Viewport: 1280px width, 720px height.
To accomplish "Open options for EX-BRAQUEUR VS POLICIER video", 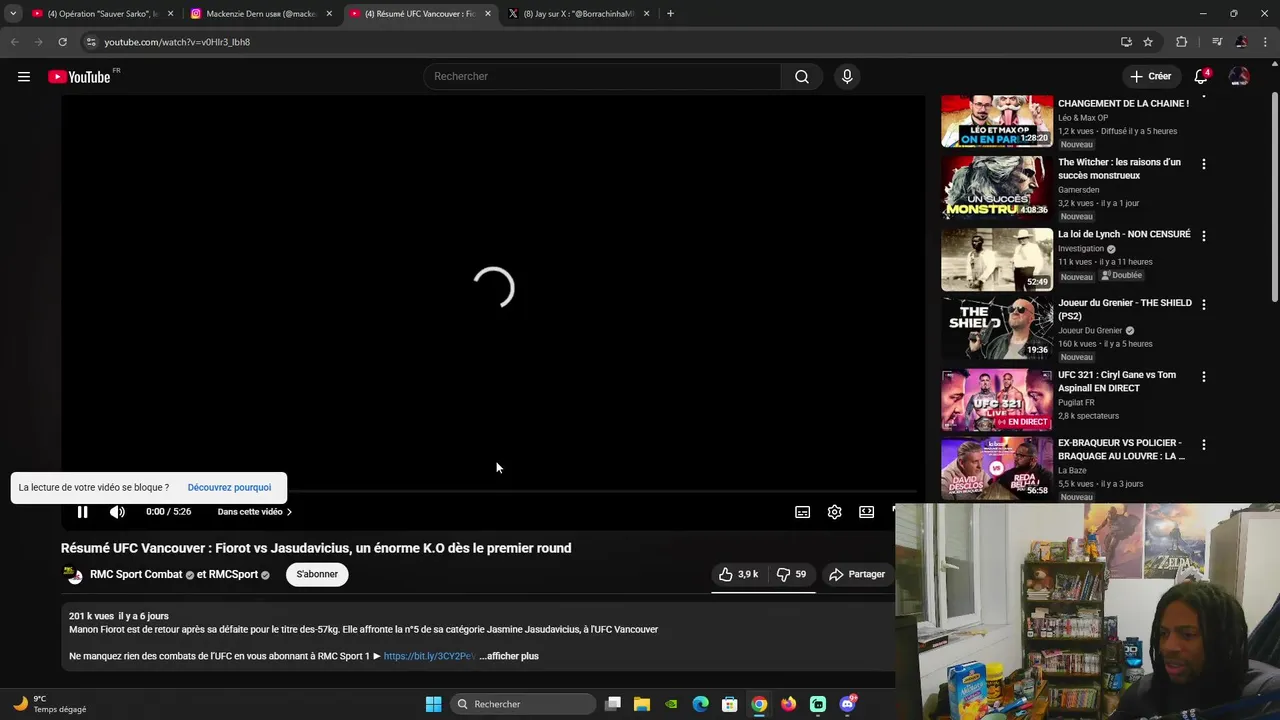I will coord(1203,444).
